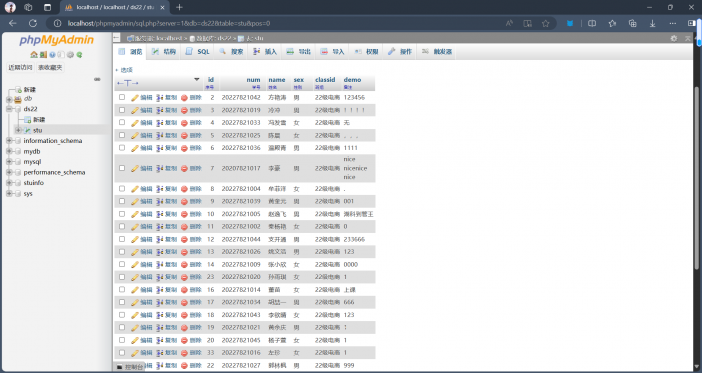
Task: Open the page-related settings gear at top right
Action: (674, 39)
